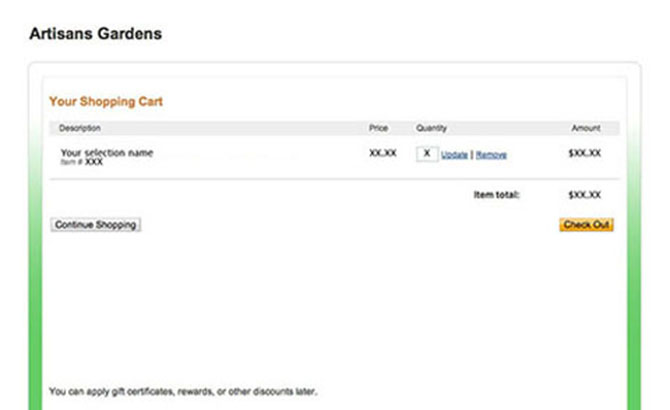This screenshot has height=410, width=670.
Task: Click the XX.XX unit price value
Action: pyautogui.click(x=383, y=153)
